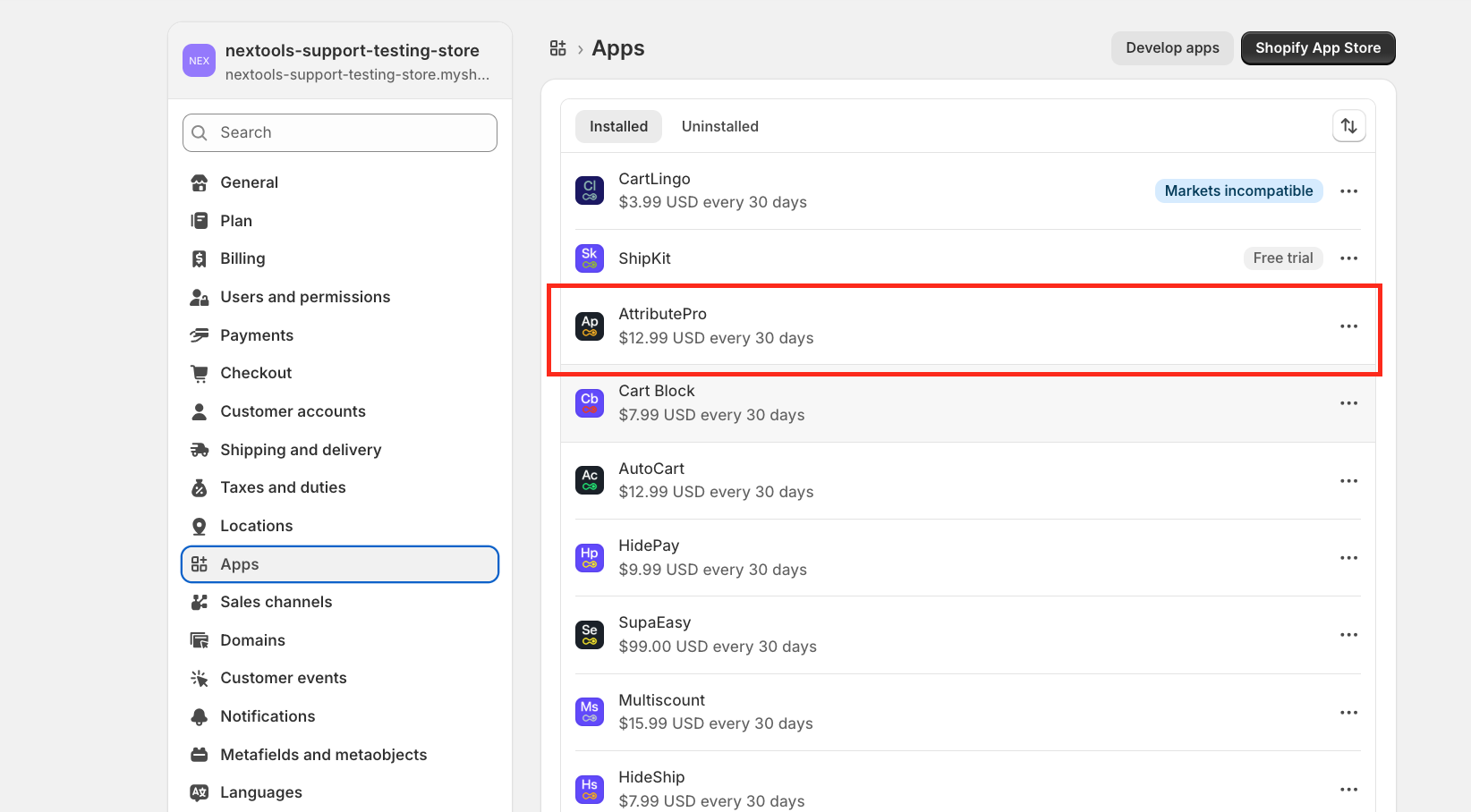Screen dimensions: 1471x812
Task: Click the settings Search field
Action: coord(340,132)
